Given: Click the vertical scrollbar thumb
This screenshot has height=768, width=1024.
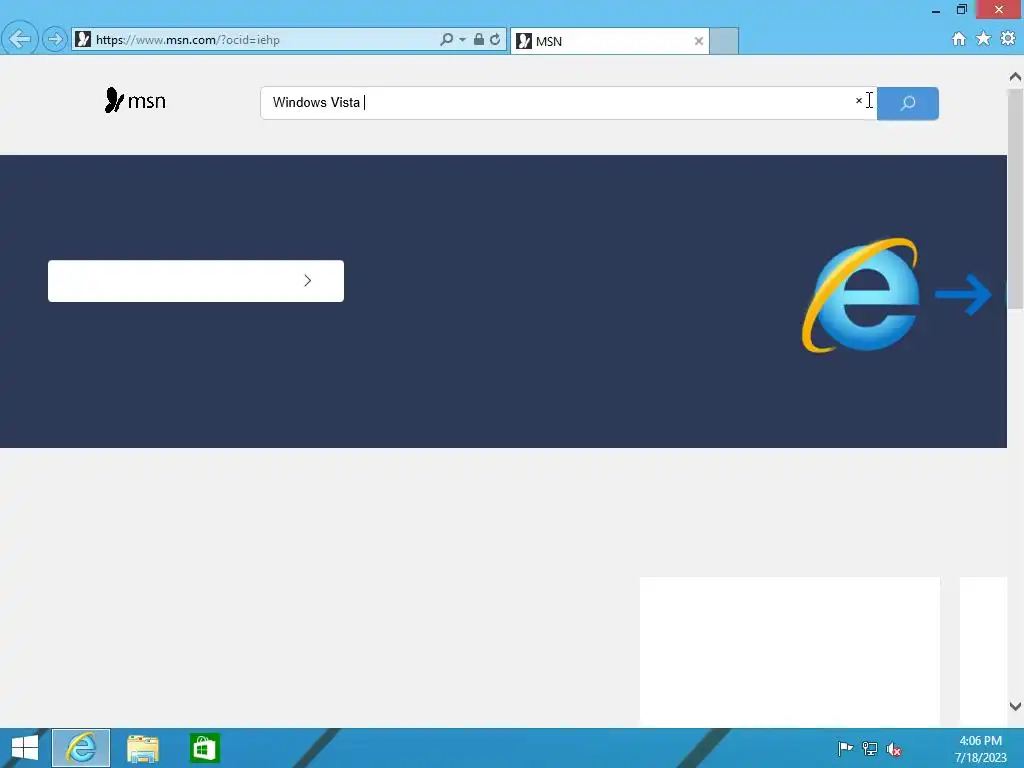Looking at the screenshot, I should [1015, 199].
